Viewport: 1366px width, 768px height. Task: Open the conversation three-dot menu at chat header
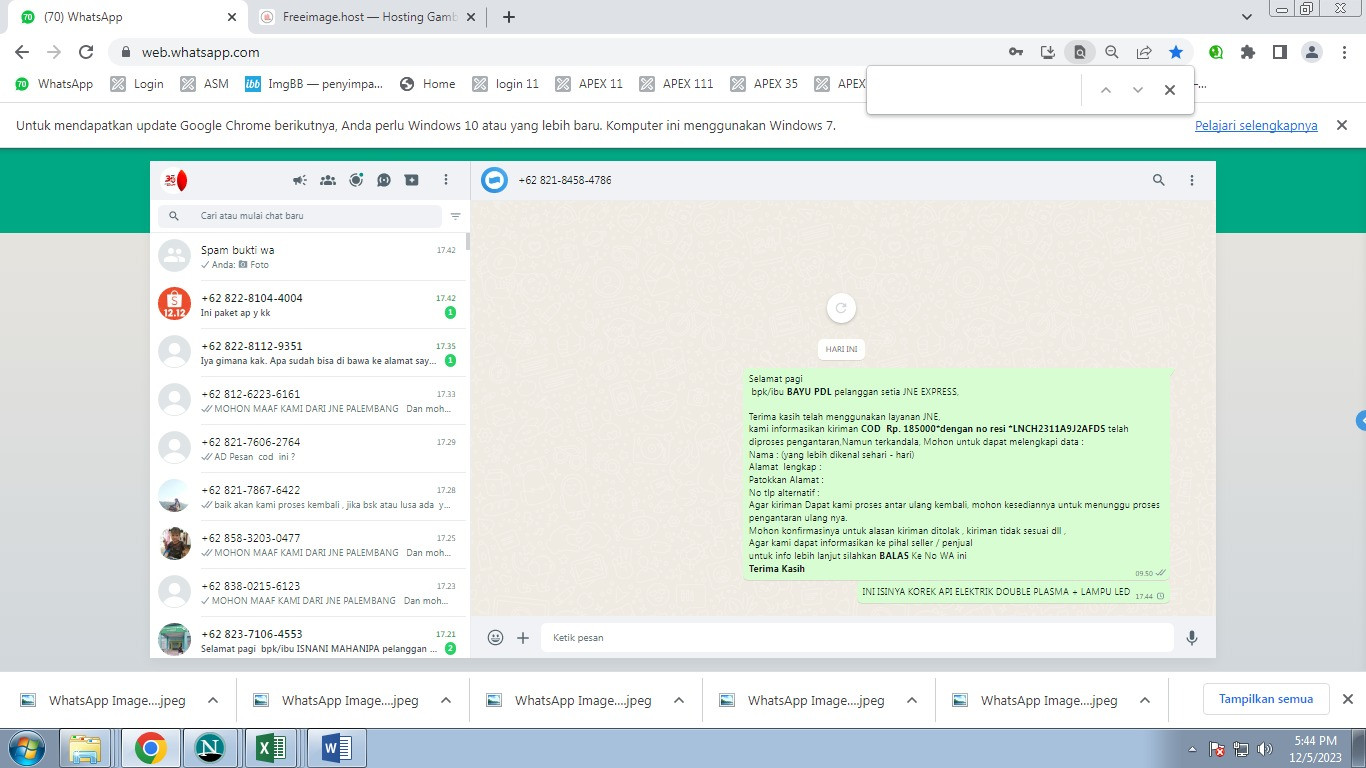(1192, 181)
